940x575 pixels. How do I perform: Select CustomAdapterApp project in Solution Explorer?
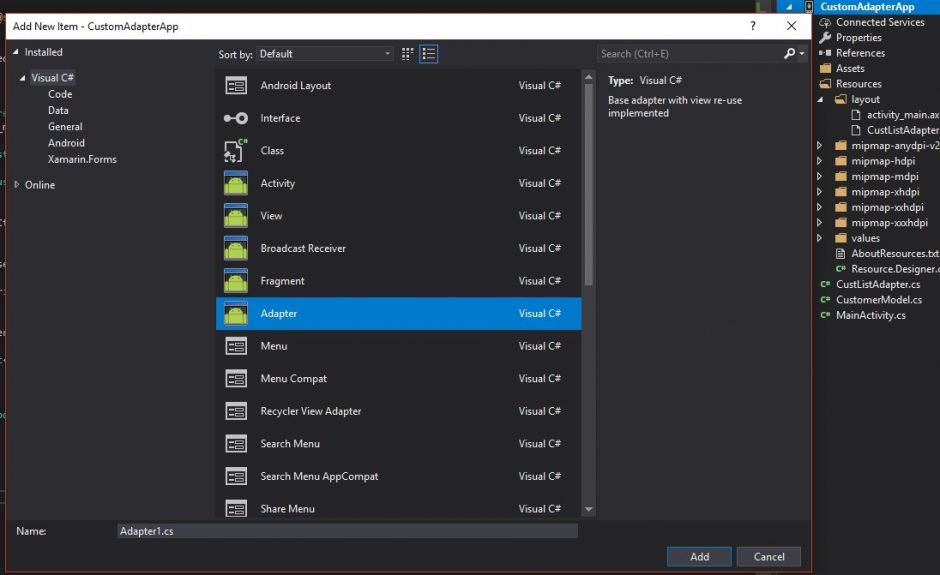(867, 7)
